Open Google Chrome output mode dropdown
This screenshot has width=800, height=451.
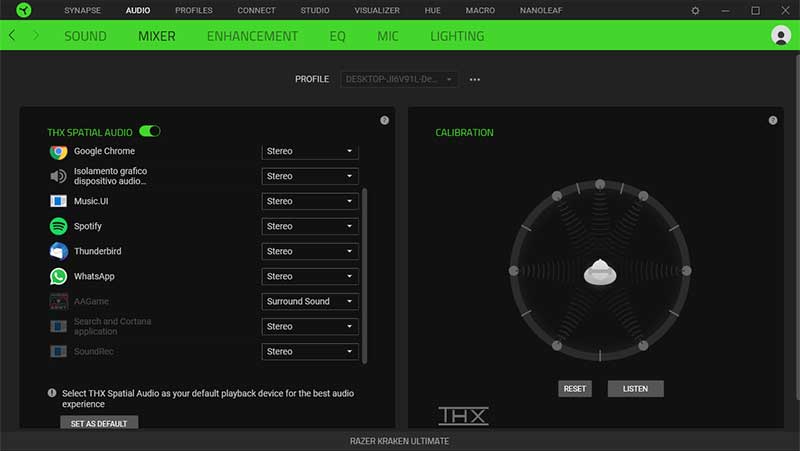click(x=310, y=152)
